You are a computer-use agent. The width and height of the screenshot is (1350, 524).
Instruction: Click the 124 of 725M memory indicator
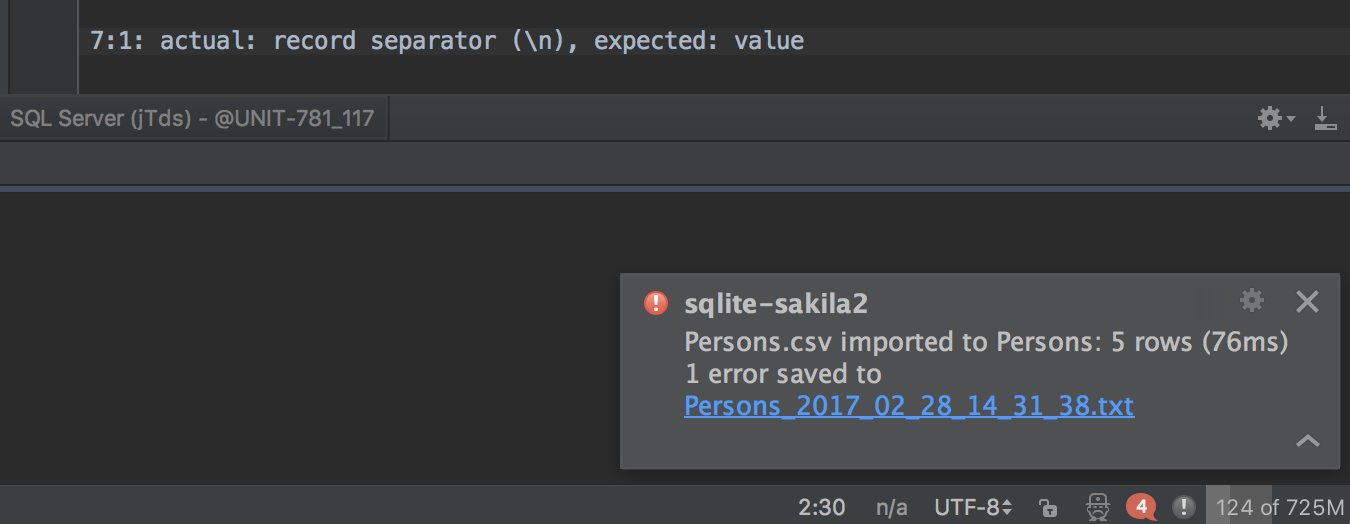point(1278,507)
